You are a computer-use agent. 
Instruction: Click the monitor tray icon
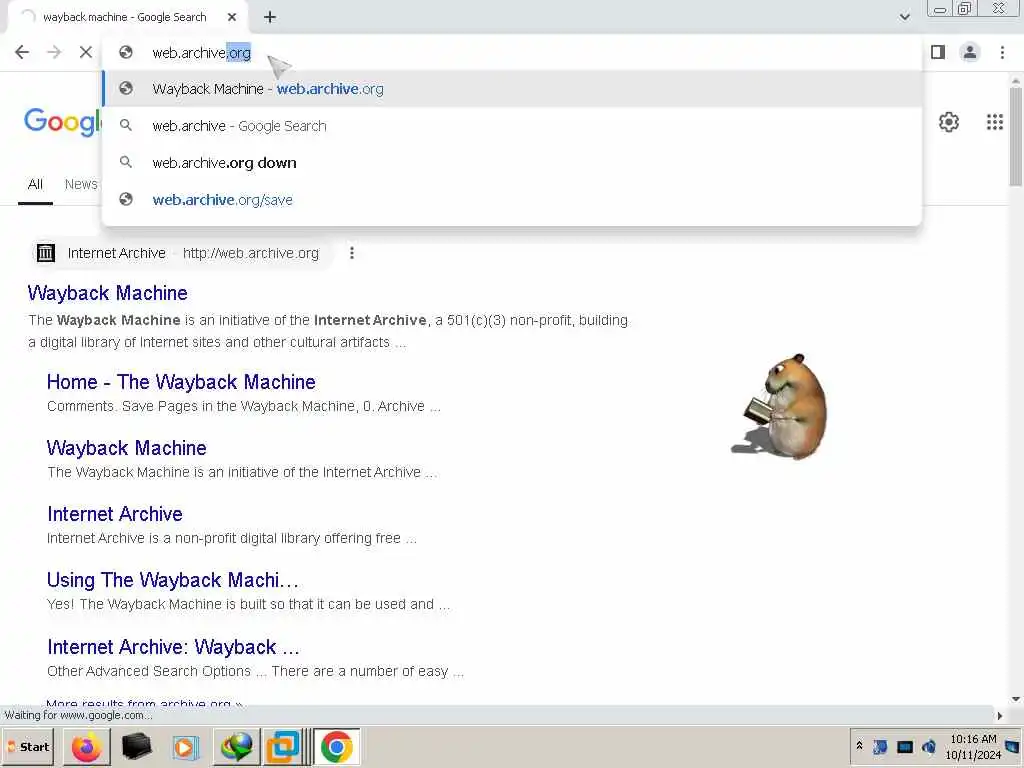(904, 747)
